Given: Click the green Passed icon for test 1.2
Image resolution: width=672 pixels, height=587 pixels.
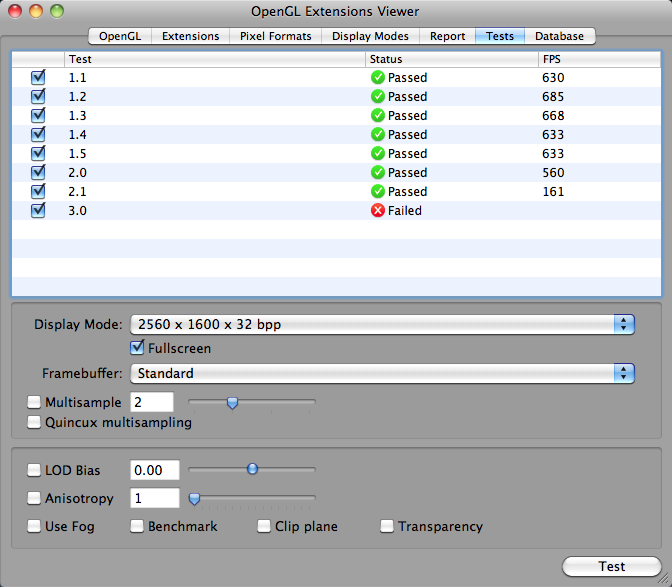Looking at the screenshot, I should click(378, 96).
